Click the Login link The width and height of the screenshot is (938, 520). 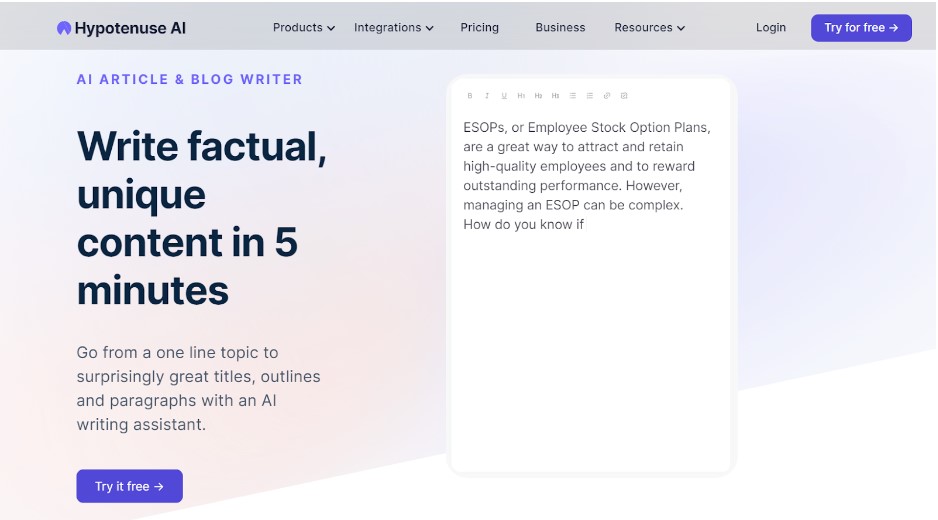tap(771, 28)
